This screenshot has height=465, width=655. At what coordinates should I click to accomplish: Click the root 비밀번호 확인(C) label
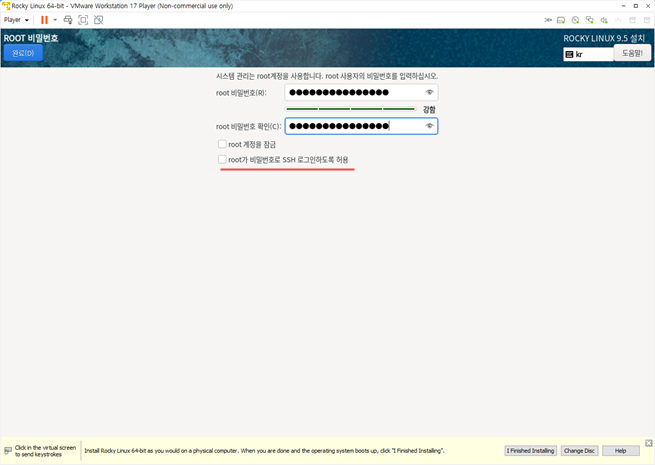pos(249,127)
